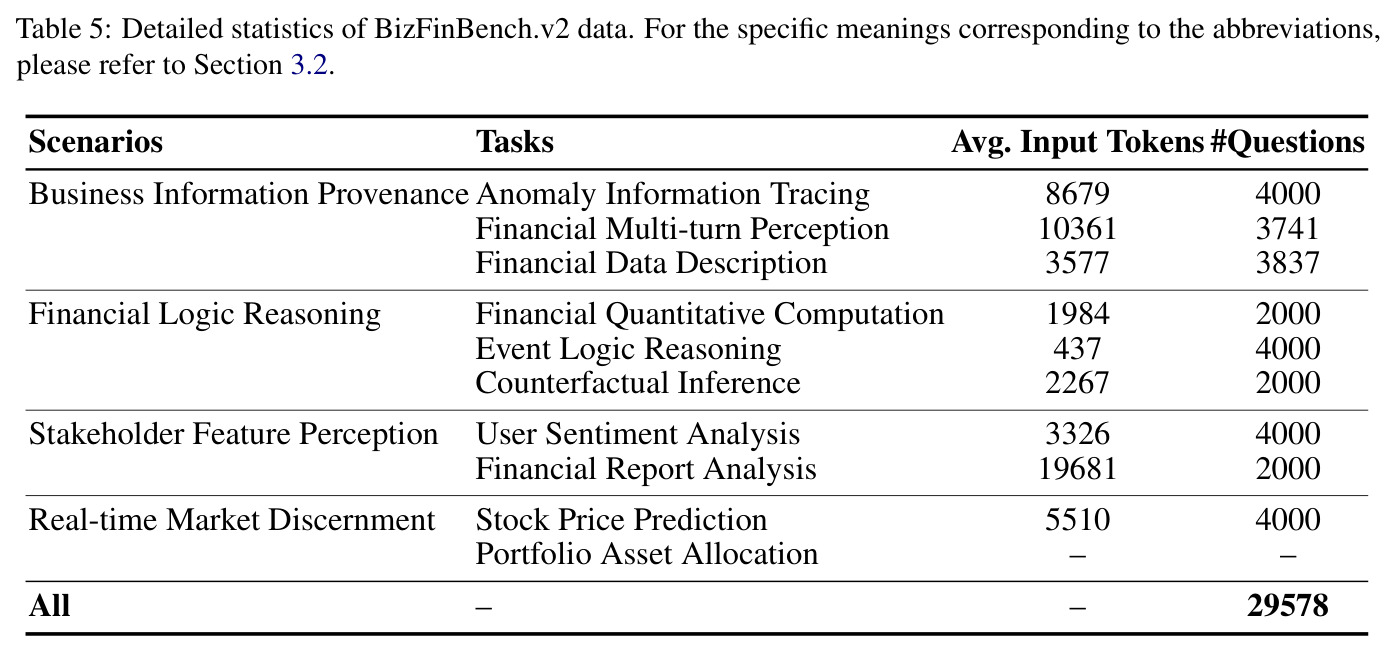Click Anomaly Information Tracing task
The image size is (1396, 654).
coord(673,194)
